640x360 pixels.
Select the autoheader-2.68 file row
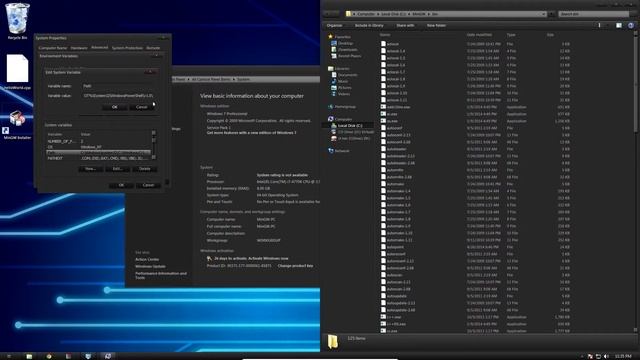(x=476, y=163)
